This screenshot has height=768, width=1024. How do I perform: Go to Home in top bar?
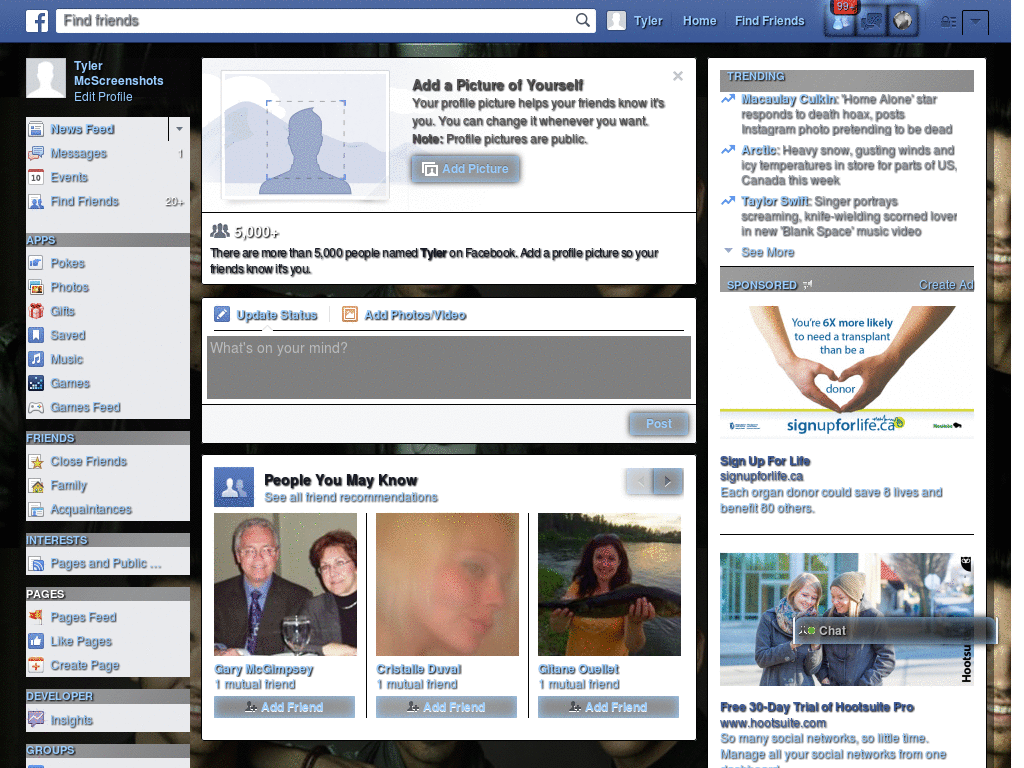(x=699, y=21)
